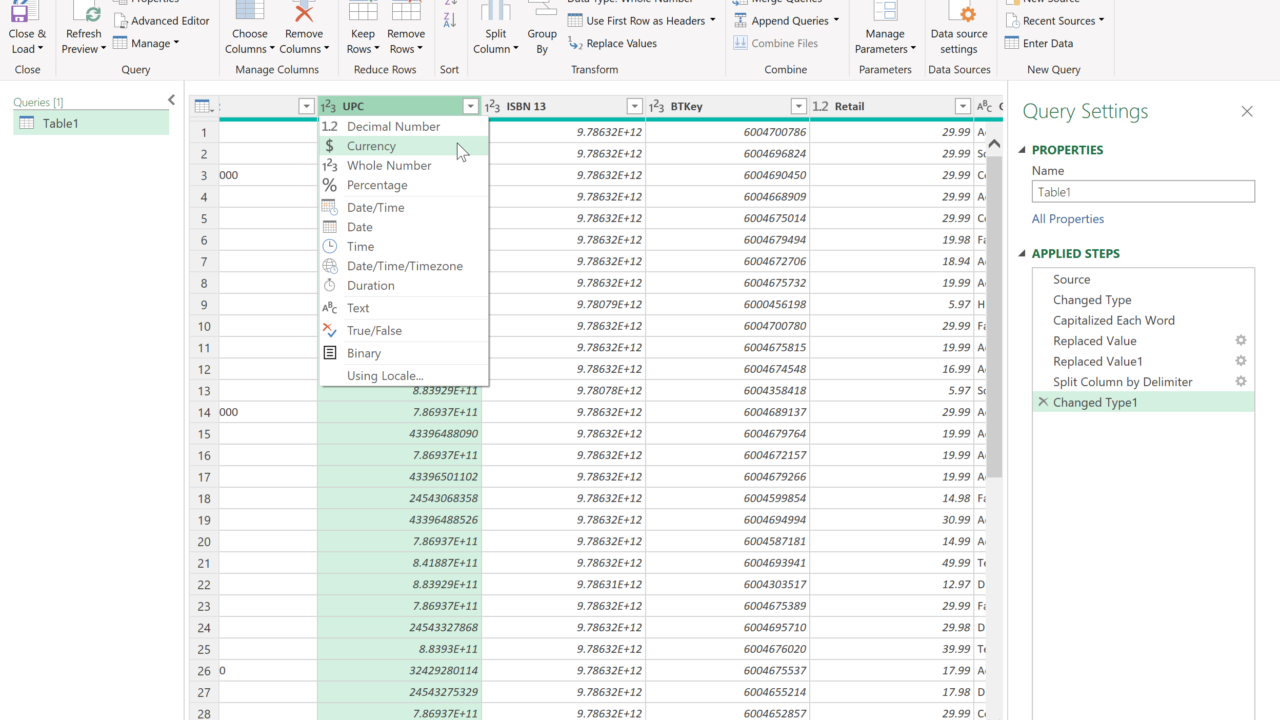Select Currency from the data type menu
The height and width of the screenshot is (720, 1280).
(x=371, y=146)
